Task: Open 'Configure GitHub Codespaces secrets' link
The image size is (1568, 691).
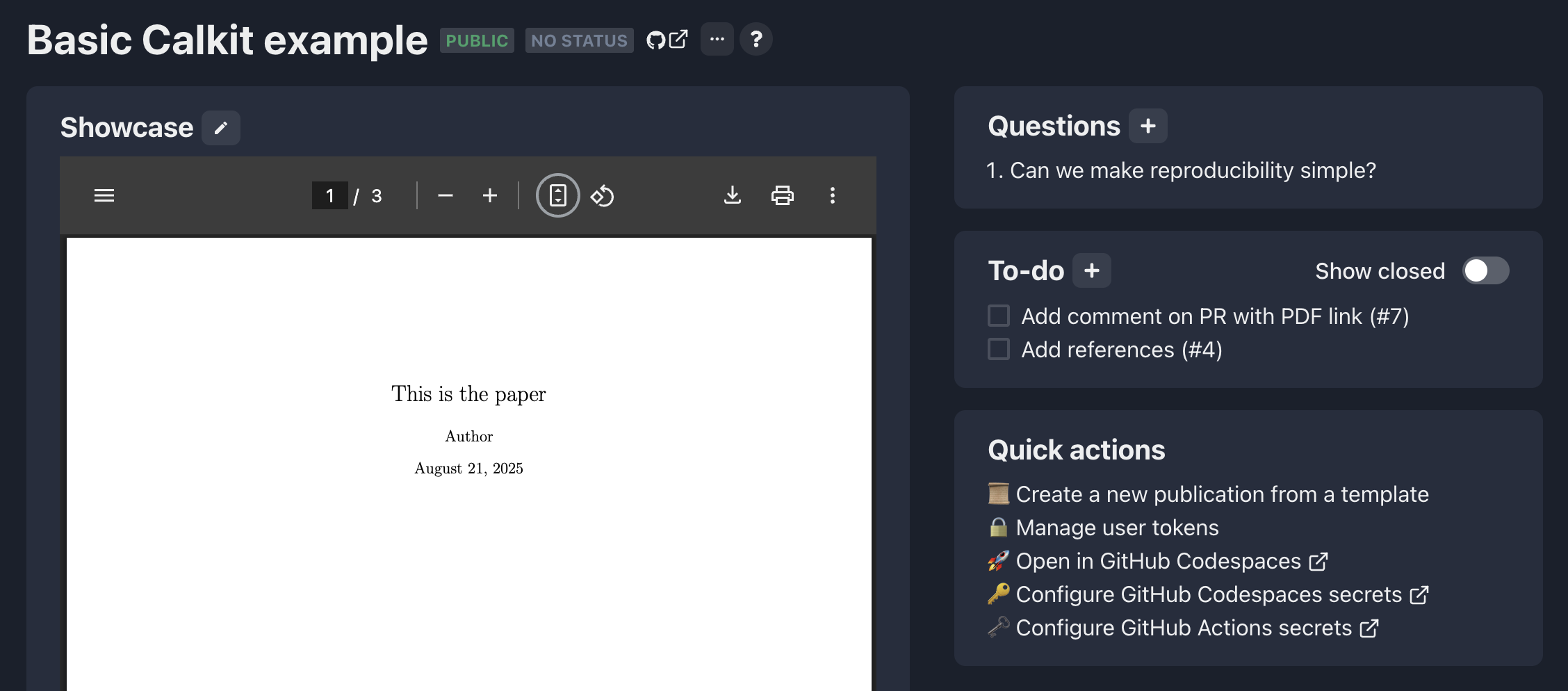Action: point(1222,594)
